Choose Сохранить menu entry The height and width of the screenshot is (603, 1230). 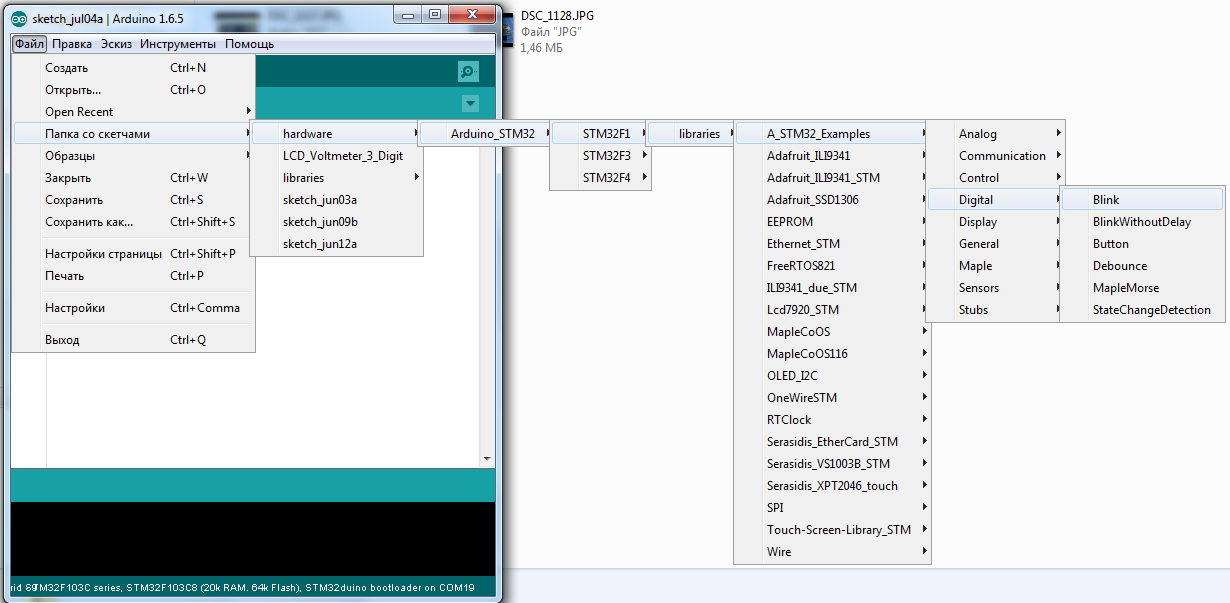coord(134,200)
